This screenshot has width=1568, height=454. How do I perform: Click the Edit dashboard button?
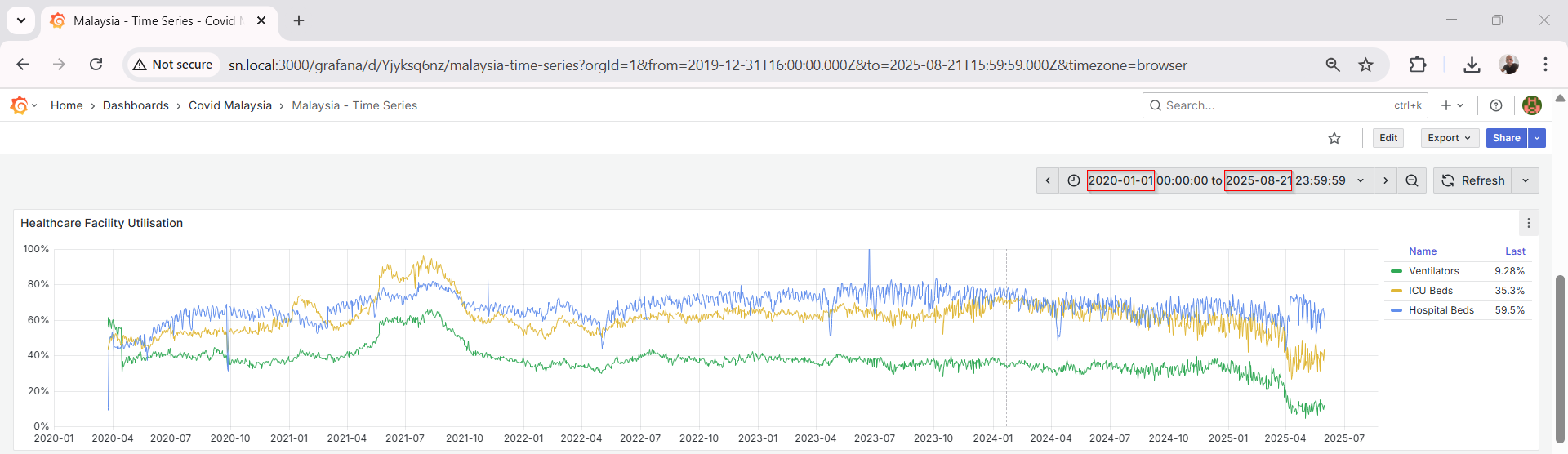(1388, 138)
